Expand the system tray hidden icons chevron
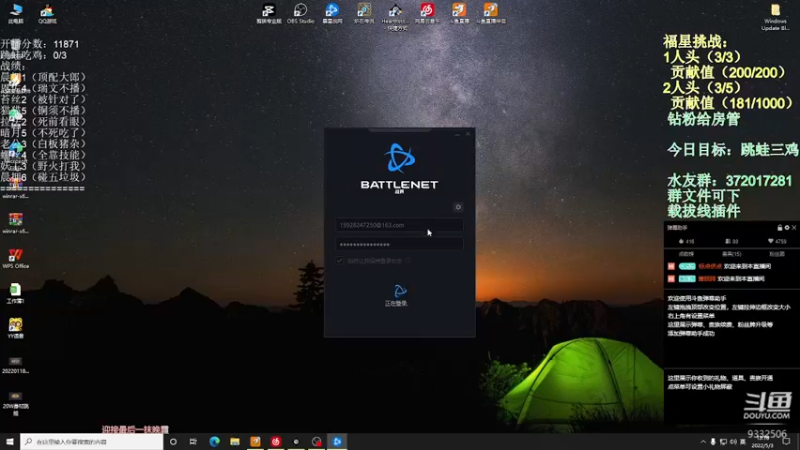The width and height of the screenshot is (800, 450). [703, 442]
